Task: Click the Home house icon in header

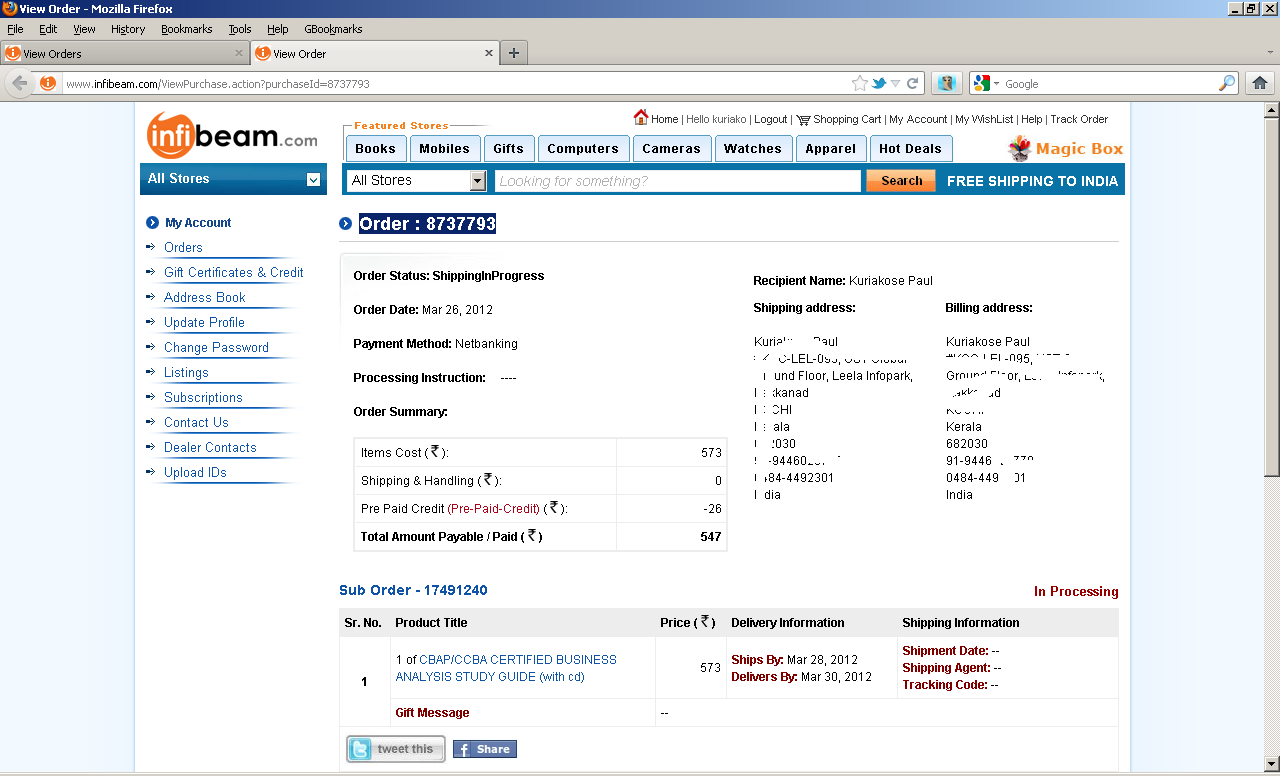Action: pyautogui.click(x=641, y=117)
